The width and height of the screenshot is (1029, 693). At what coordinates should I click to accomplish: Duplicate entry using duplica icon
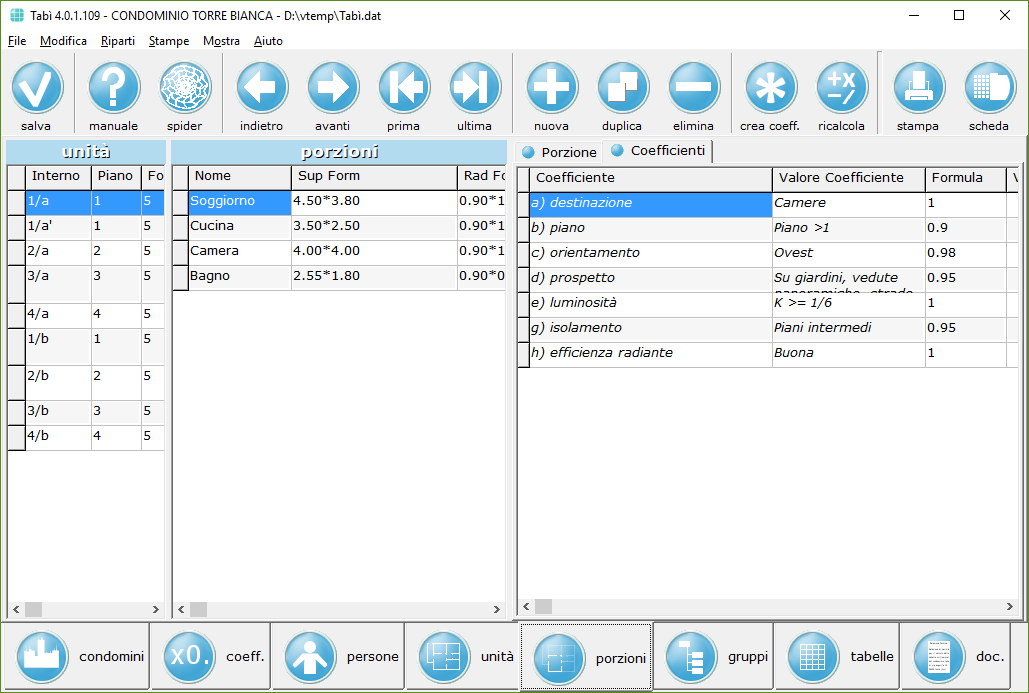coord(622,88)
